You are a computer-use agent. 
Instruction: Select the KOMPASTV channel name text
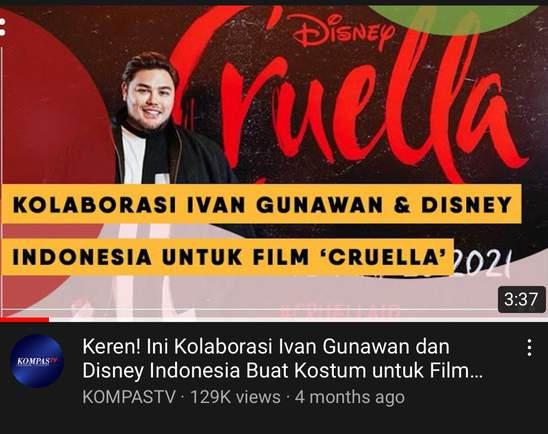pos(129,397)
